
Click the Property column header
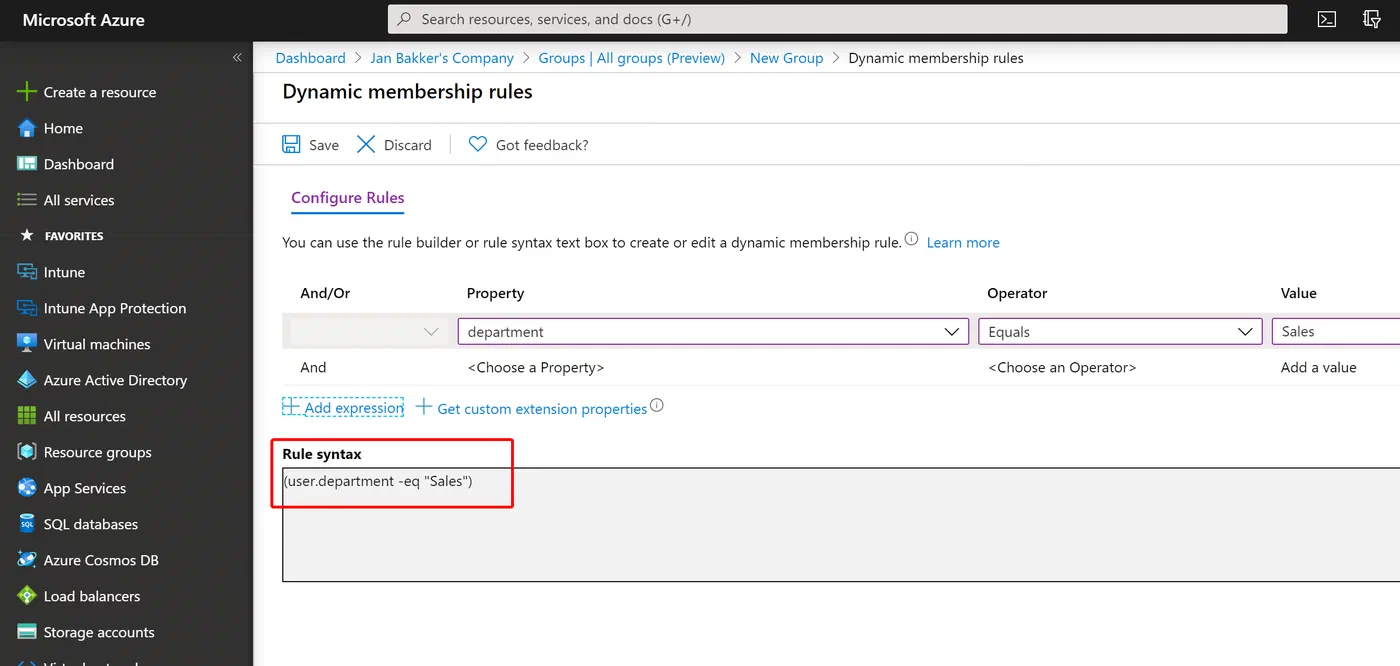tap(496, 293)
